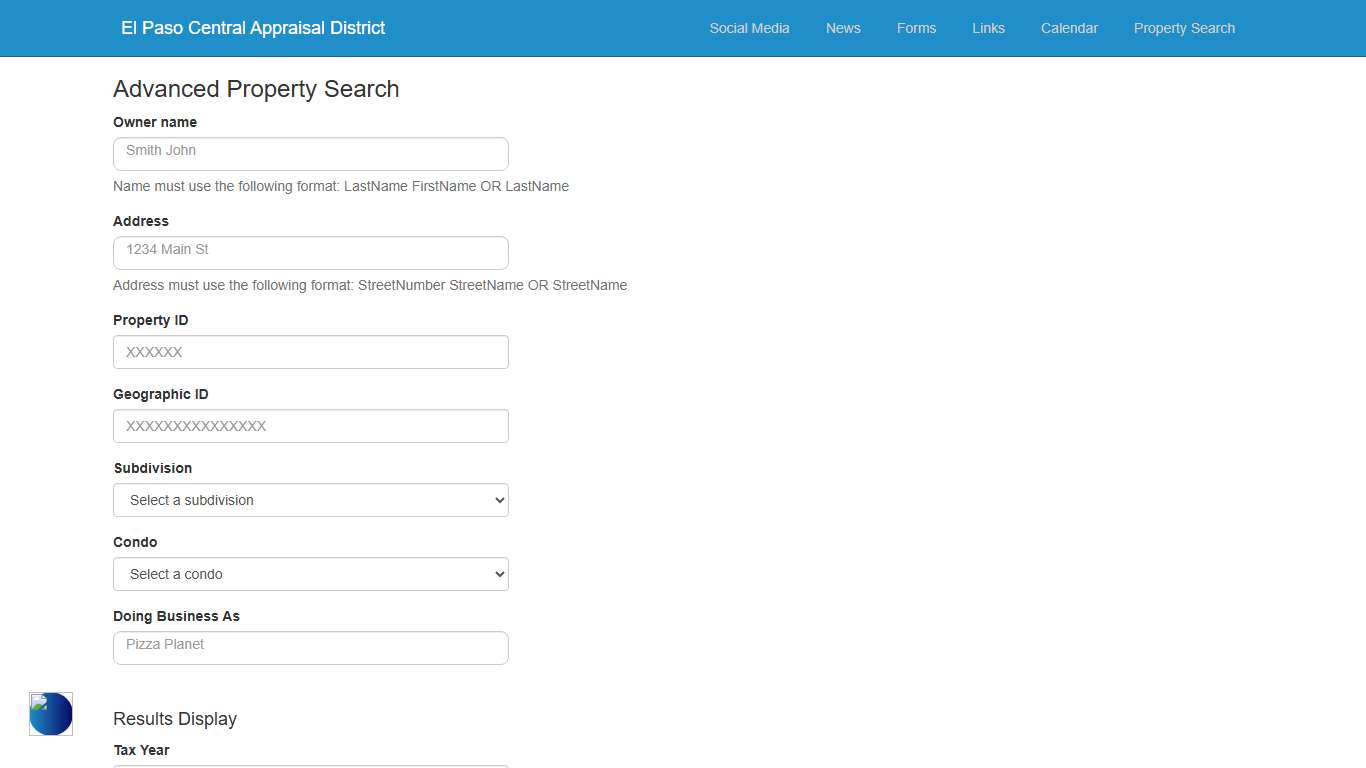Focus the Owner name text field
The width and height of the screenshot is (1366, 768).
point(310,154)
